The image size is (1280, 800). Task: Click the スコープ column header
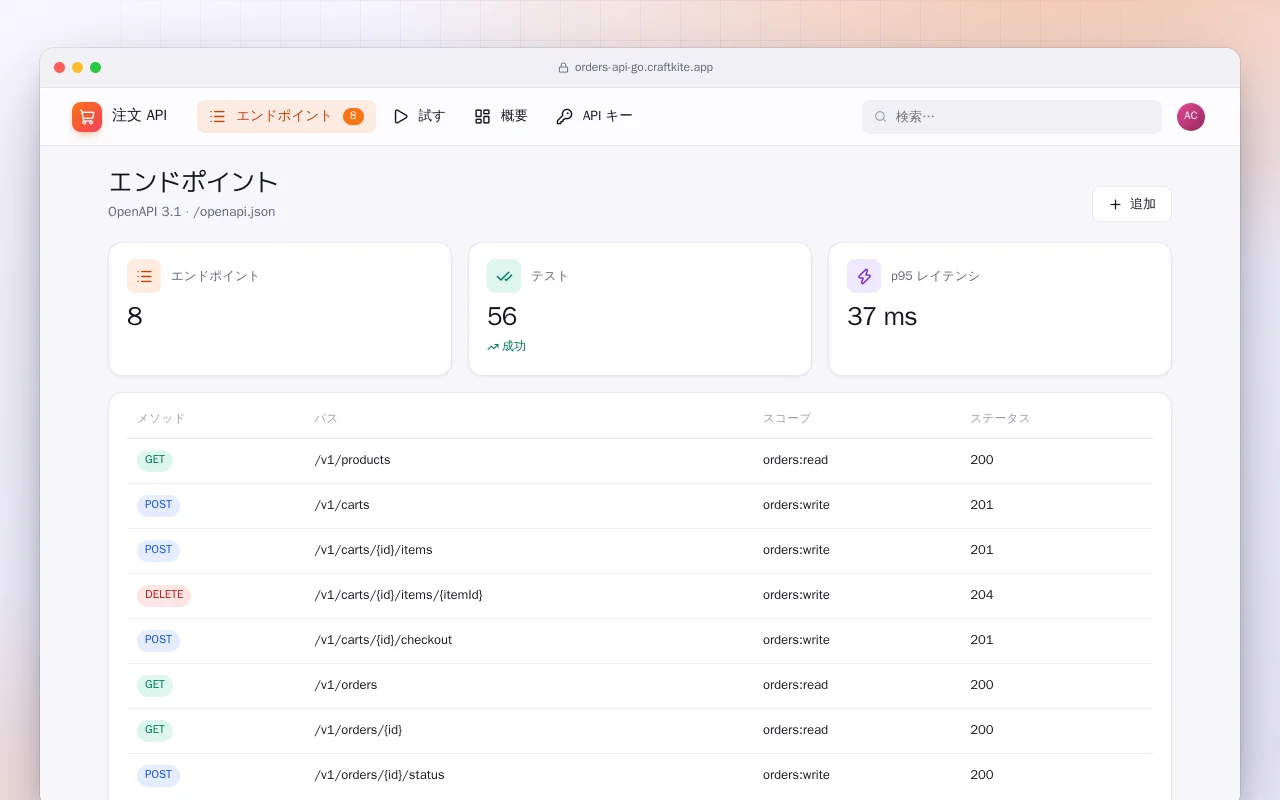[787, 419]
